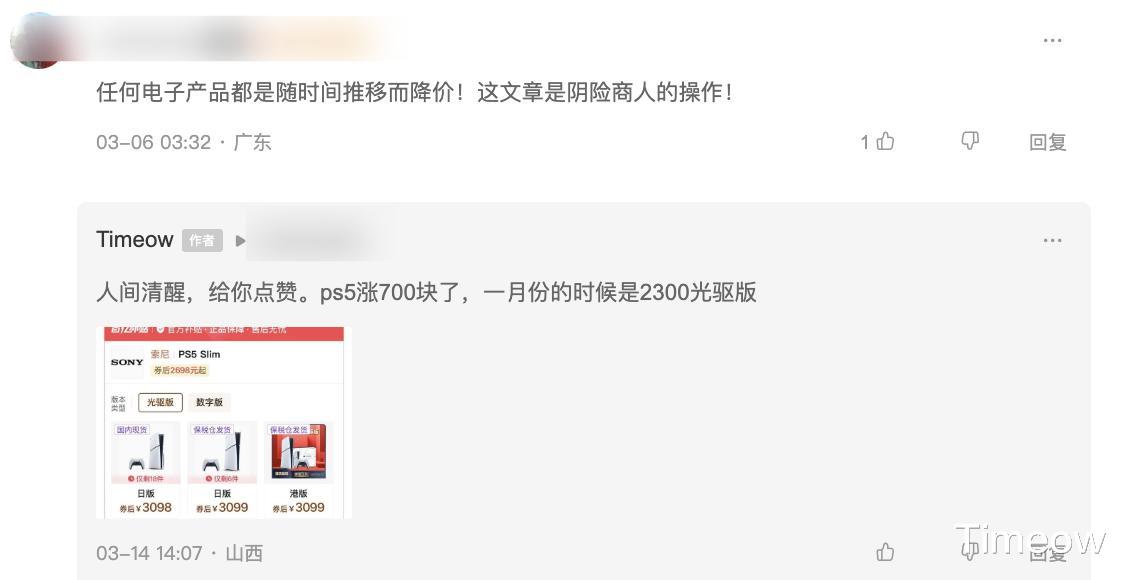The height and width of the screenshot is (580, 1124).
Task: Open more options for the top comment
Action: (x=1052, y=40)
